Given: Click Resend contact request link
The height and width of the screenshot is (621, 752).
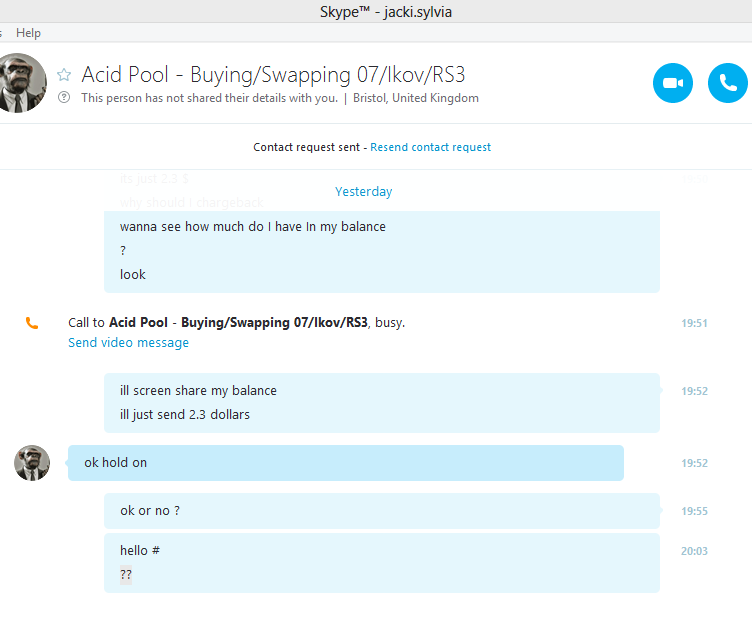Looking at the screenshot, I should (x=430, y=147).
